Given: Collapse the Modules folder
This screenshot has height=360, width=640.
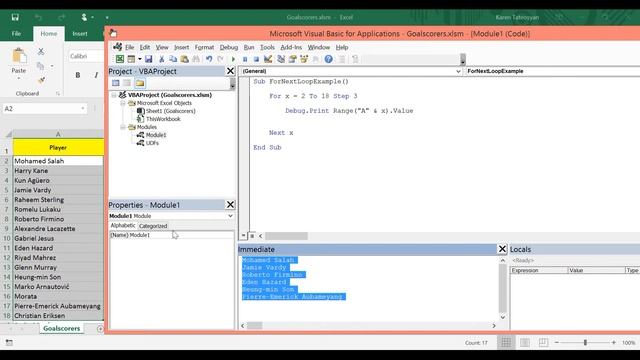Looking at the screenshot, I should pos(122,127).
